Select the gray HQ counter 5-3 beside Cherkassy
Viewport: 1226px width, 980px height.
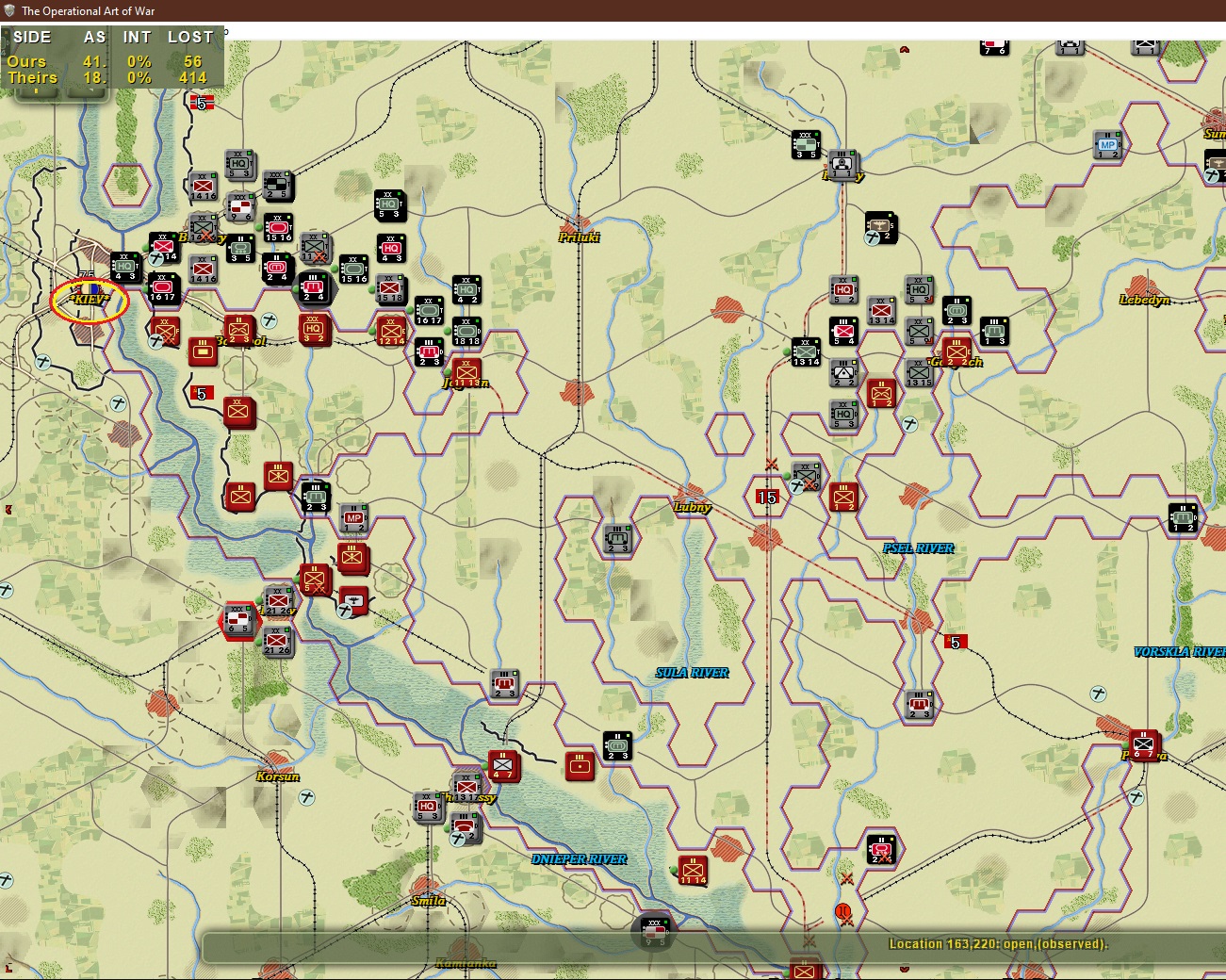[428, 807]
